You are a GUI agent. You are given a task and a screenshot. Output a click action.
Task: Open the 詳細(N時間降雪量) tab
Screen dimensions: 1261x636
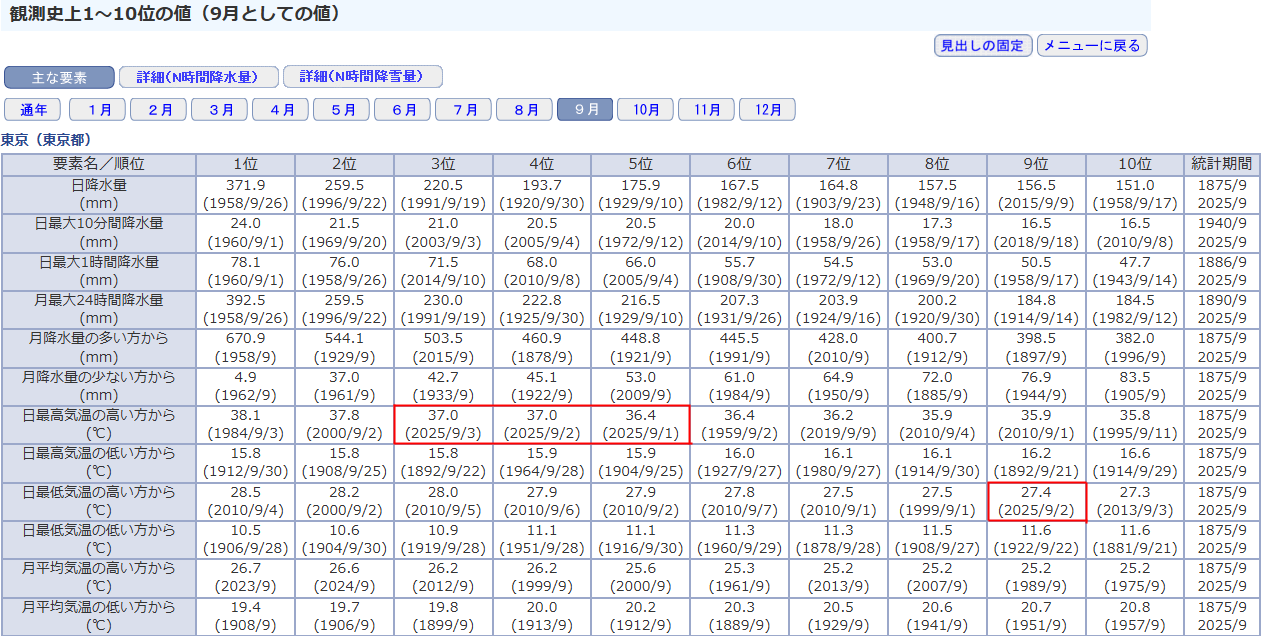point(362,77)
